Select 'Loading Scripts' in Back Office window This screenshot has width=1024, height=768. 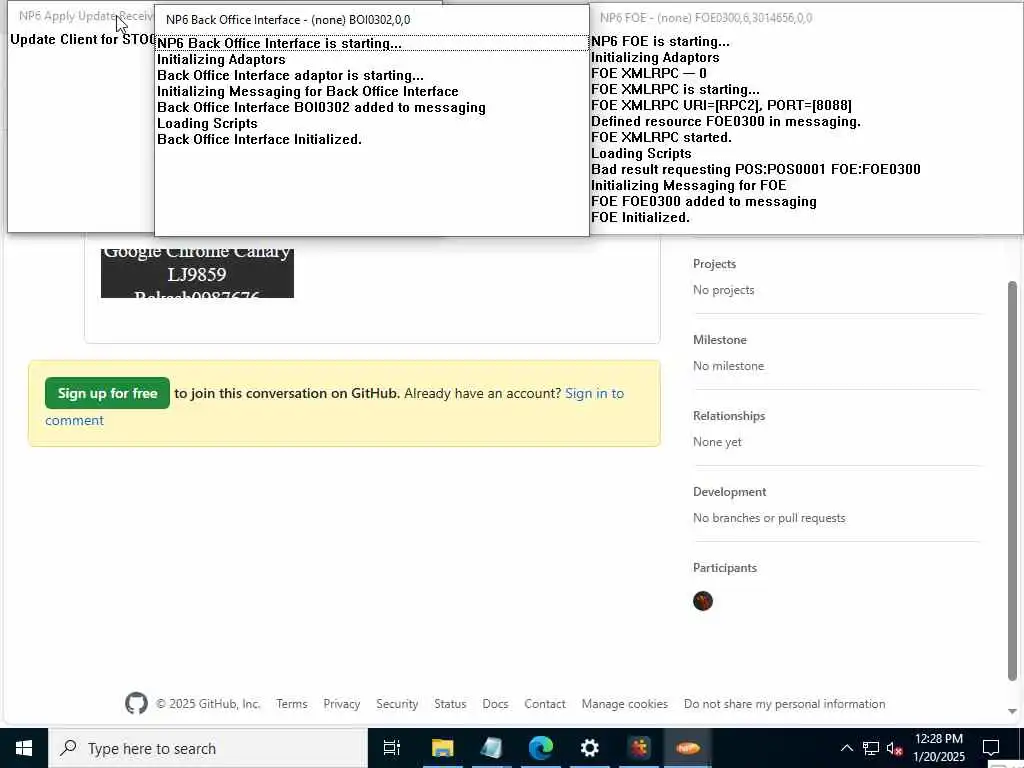207,123
